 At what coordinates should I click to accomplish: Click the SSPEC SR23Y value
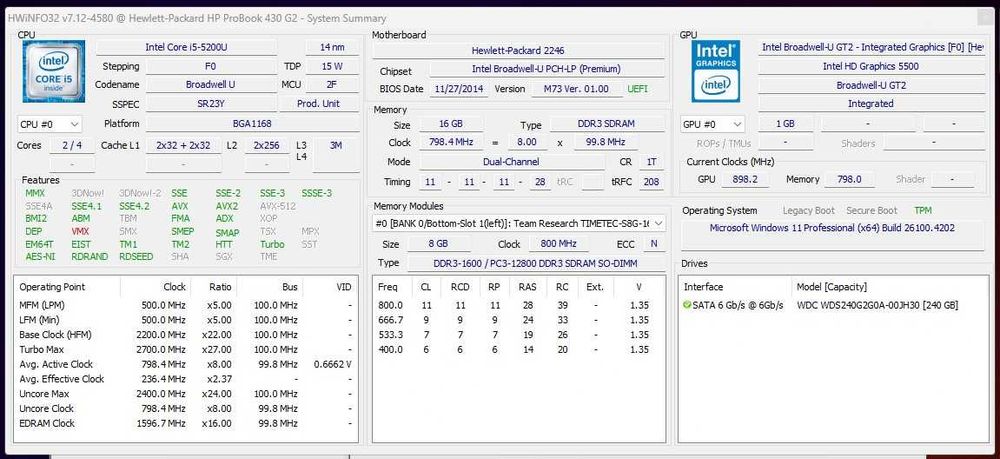click(211, 103)
